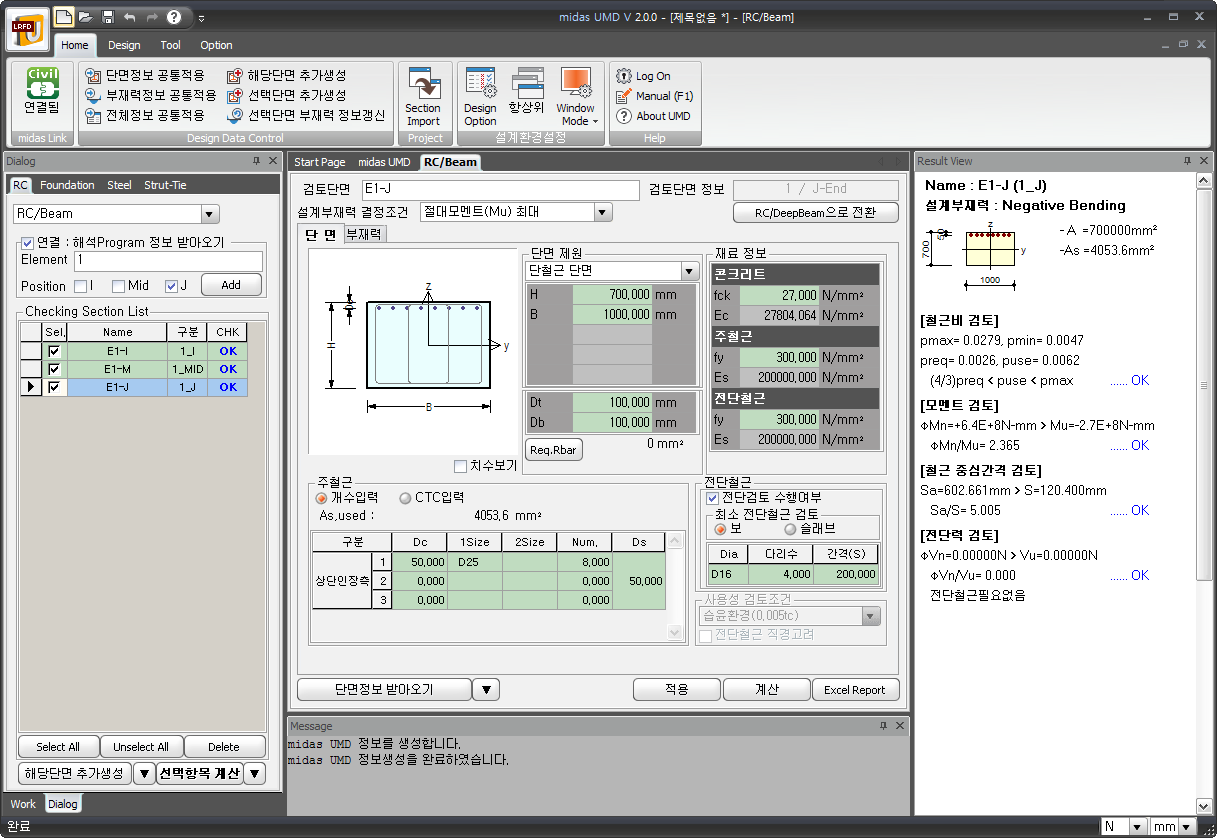Open dropdown arrow next to 선택항목 계산
Screen dimensions: 1217x838
pyautogui.click(x=255, y=774)
